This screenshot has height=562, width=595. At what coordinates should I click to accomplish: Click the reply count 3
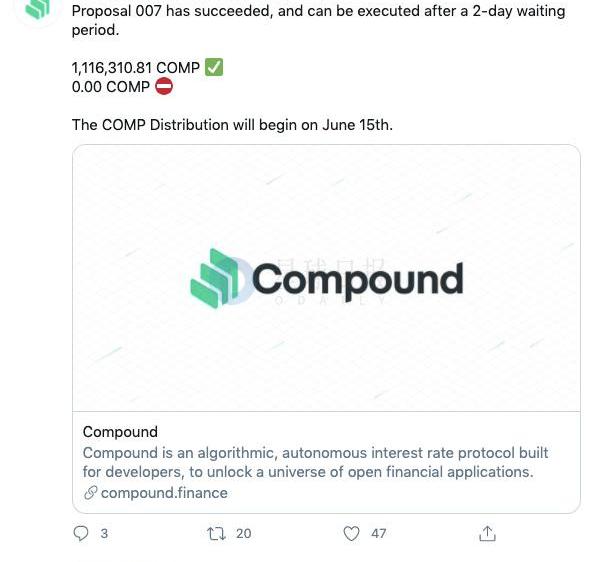coord(104,534)
